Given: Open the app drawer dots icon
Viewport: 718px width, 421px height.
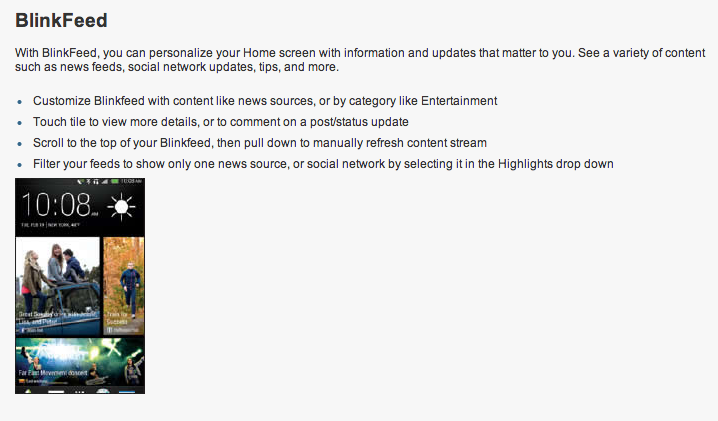Looking at the screenshot, I should (x=80, y=390).
